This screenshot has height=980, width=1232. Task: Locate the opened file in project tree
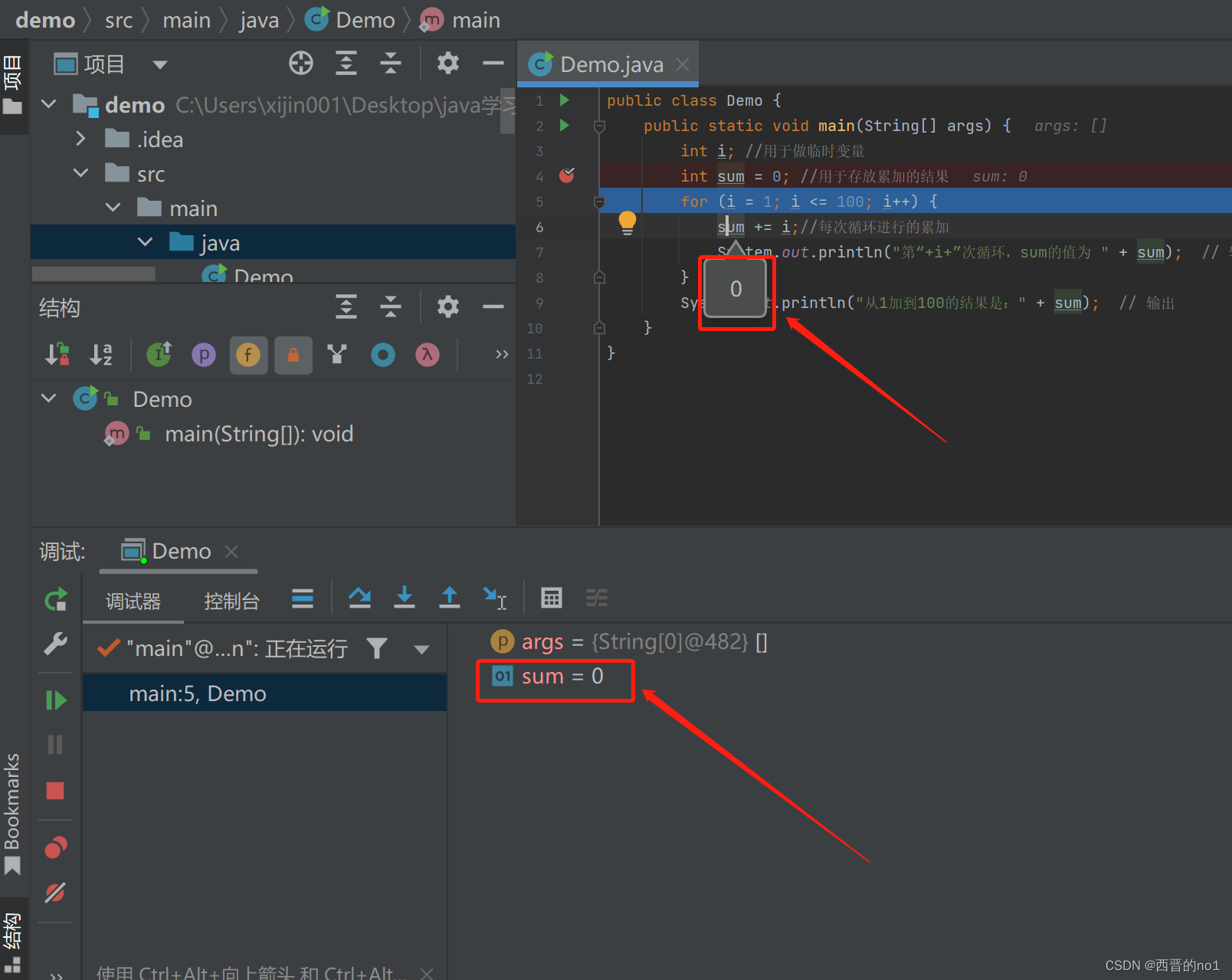(x=301, y=64)
